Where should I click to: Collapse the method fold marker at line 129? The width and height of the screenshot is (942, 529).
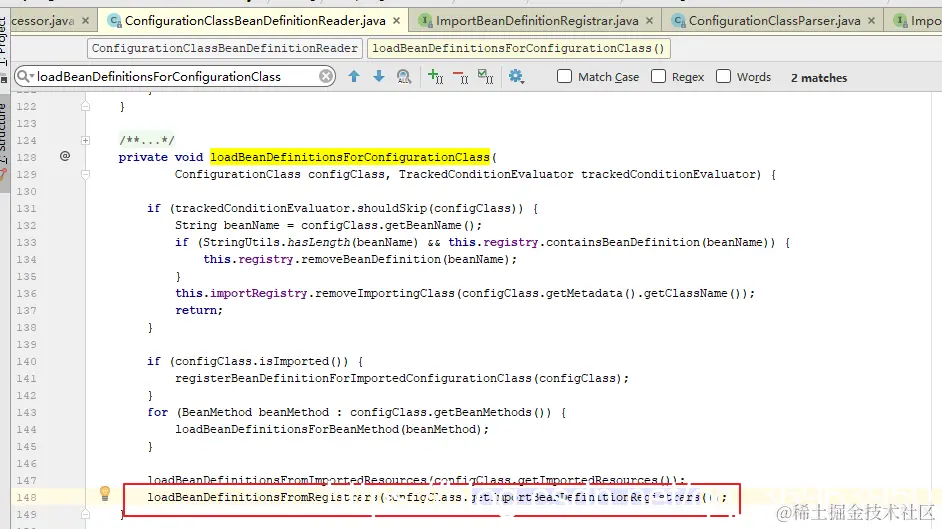point(85,175)
